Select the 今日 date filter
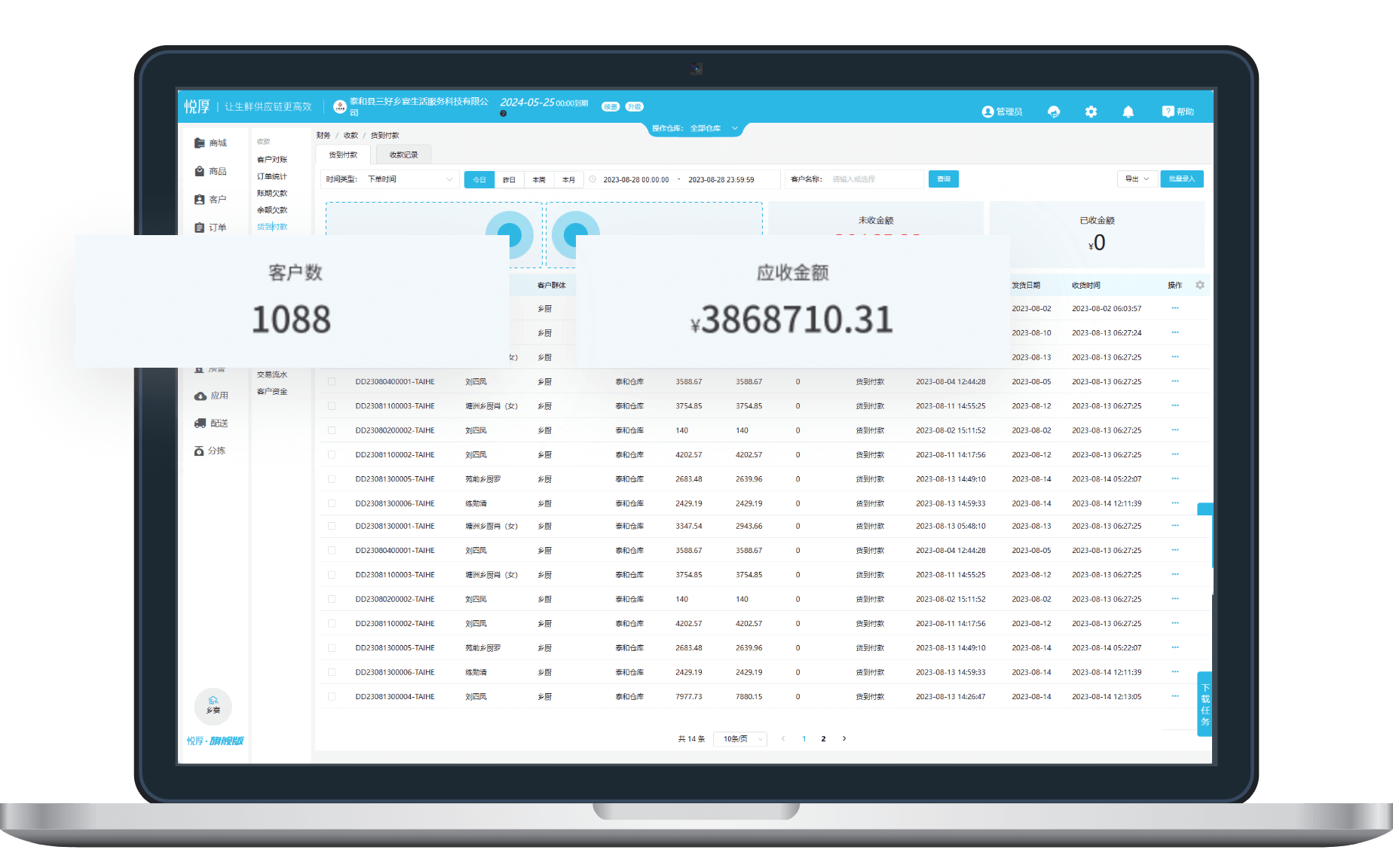The image size is (1399, 868). pos(479,179)
